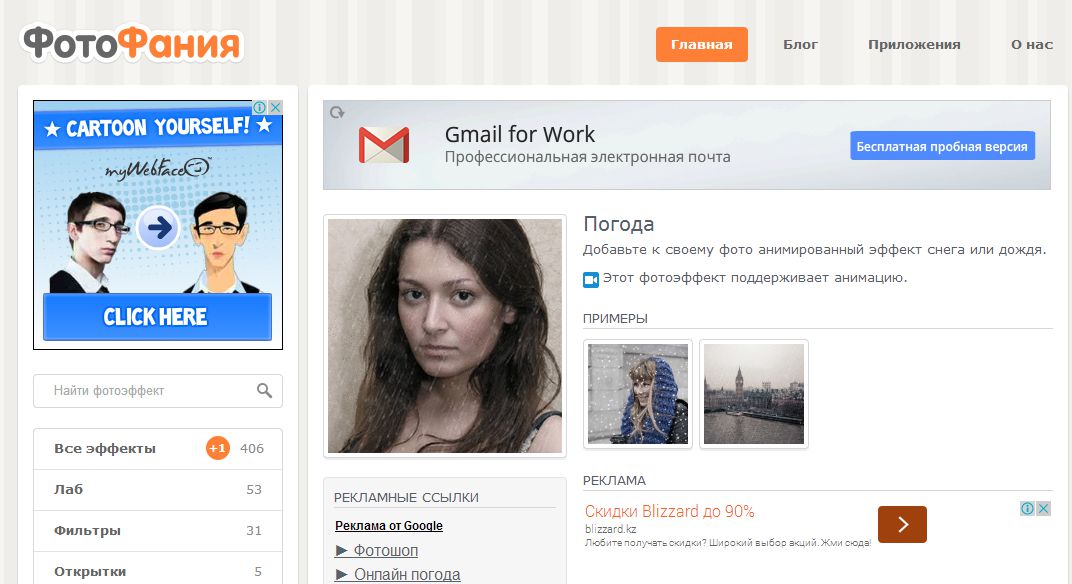Click the count 53 beside Лаб

254,490
